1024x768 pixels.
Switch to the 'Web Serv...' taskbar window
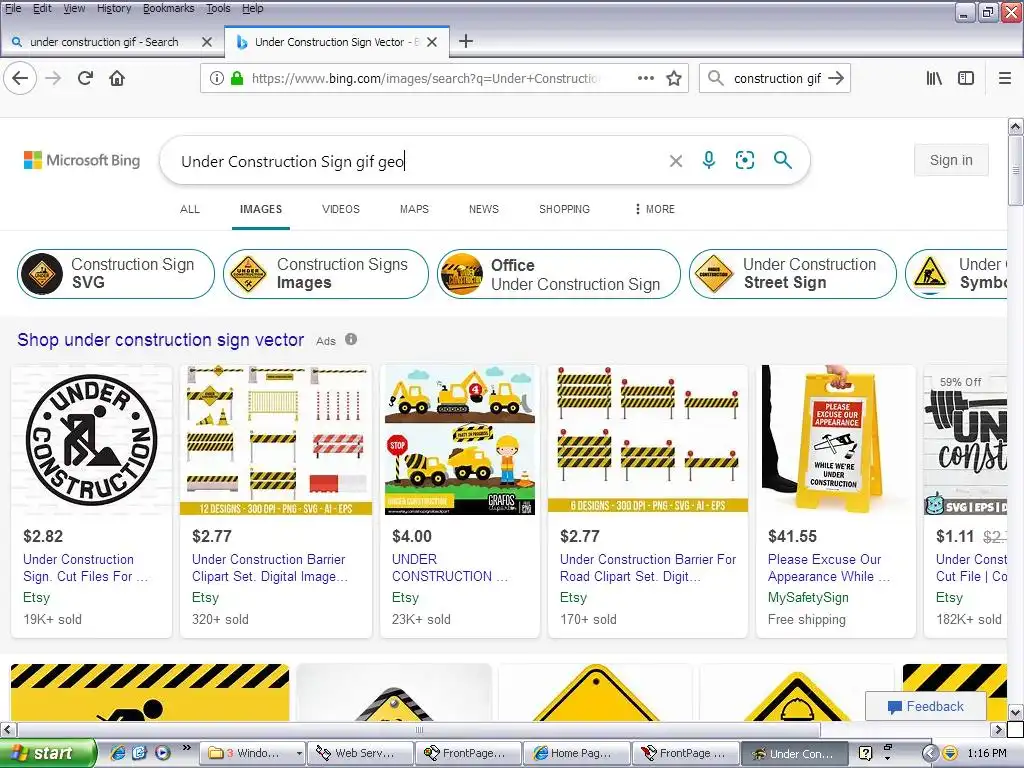[x=360, y=753]
